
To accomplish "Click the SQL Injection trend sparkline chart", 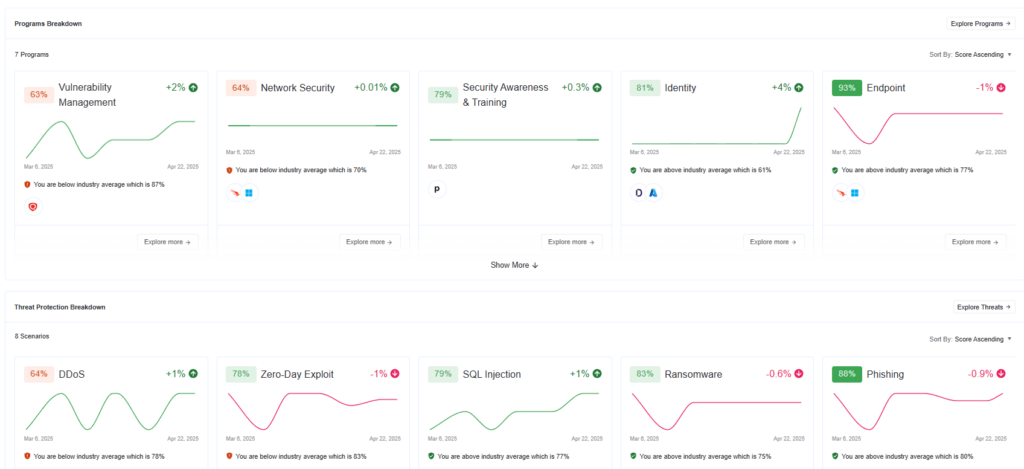I will coord(515,412).
